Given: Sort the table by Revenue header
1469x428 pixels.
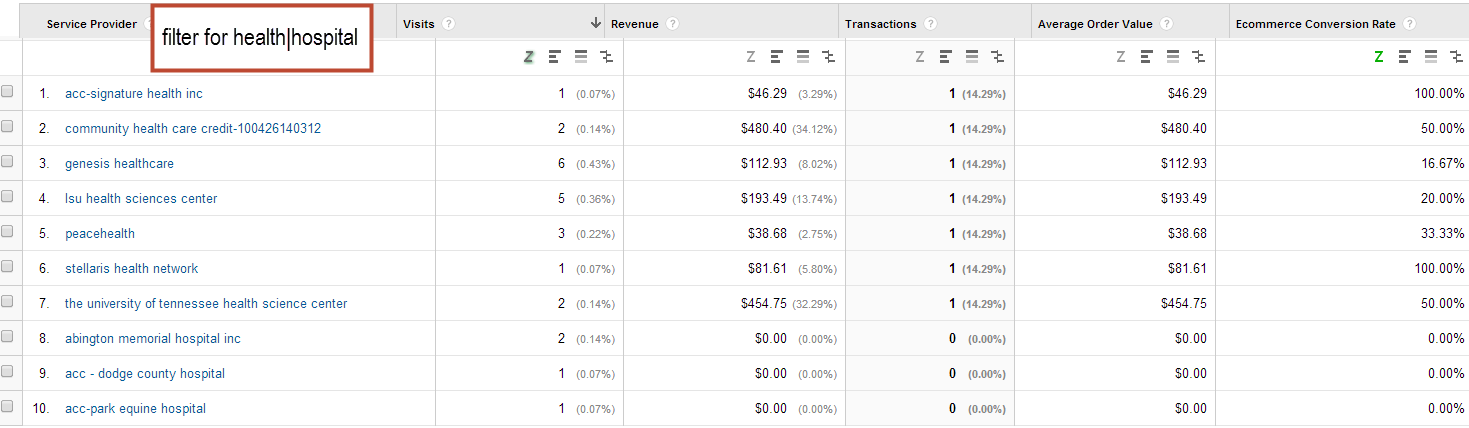Looking at the screenshot, I should click(x=635, y=24).
